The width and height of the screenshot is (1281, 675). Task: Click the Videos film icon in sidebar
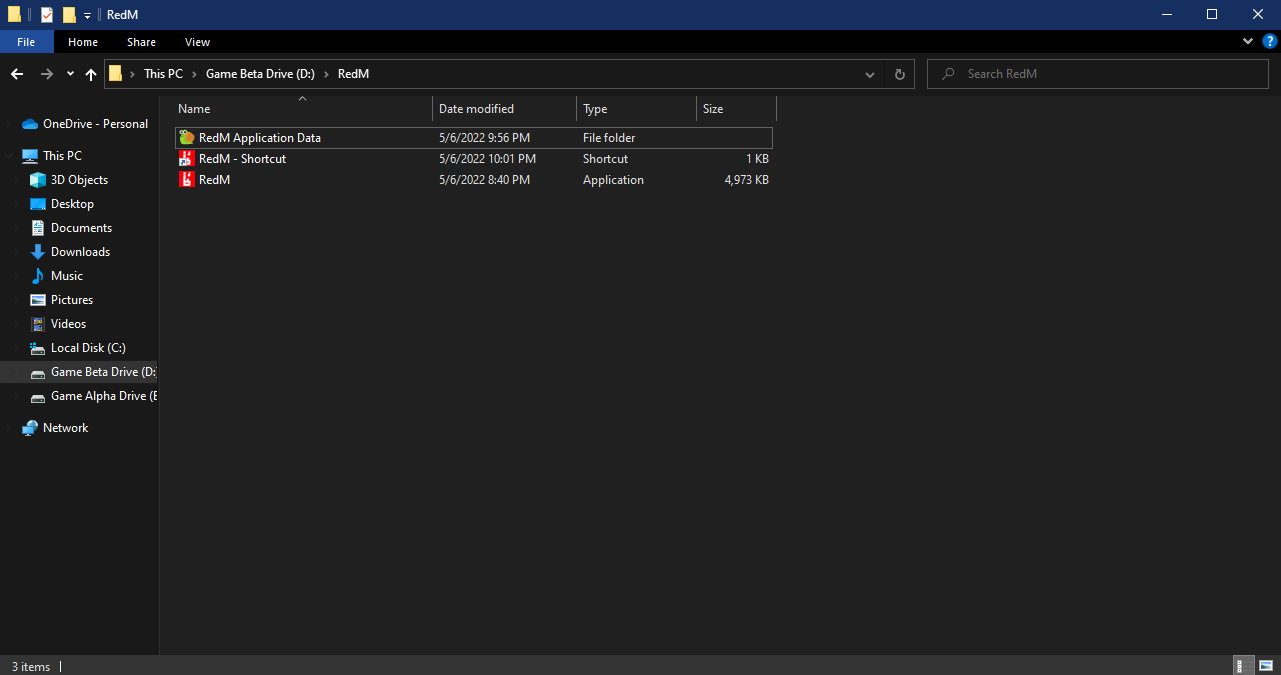click(38, 324)
